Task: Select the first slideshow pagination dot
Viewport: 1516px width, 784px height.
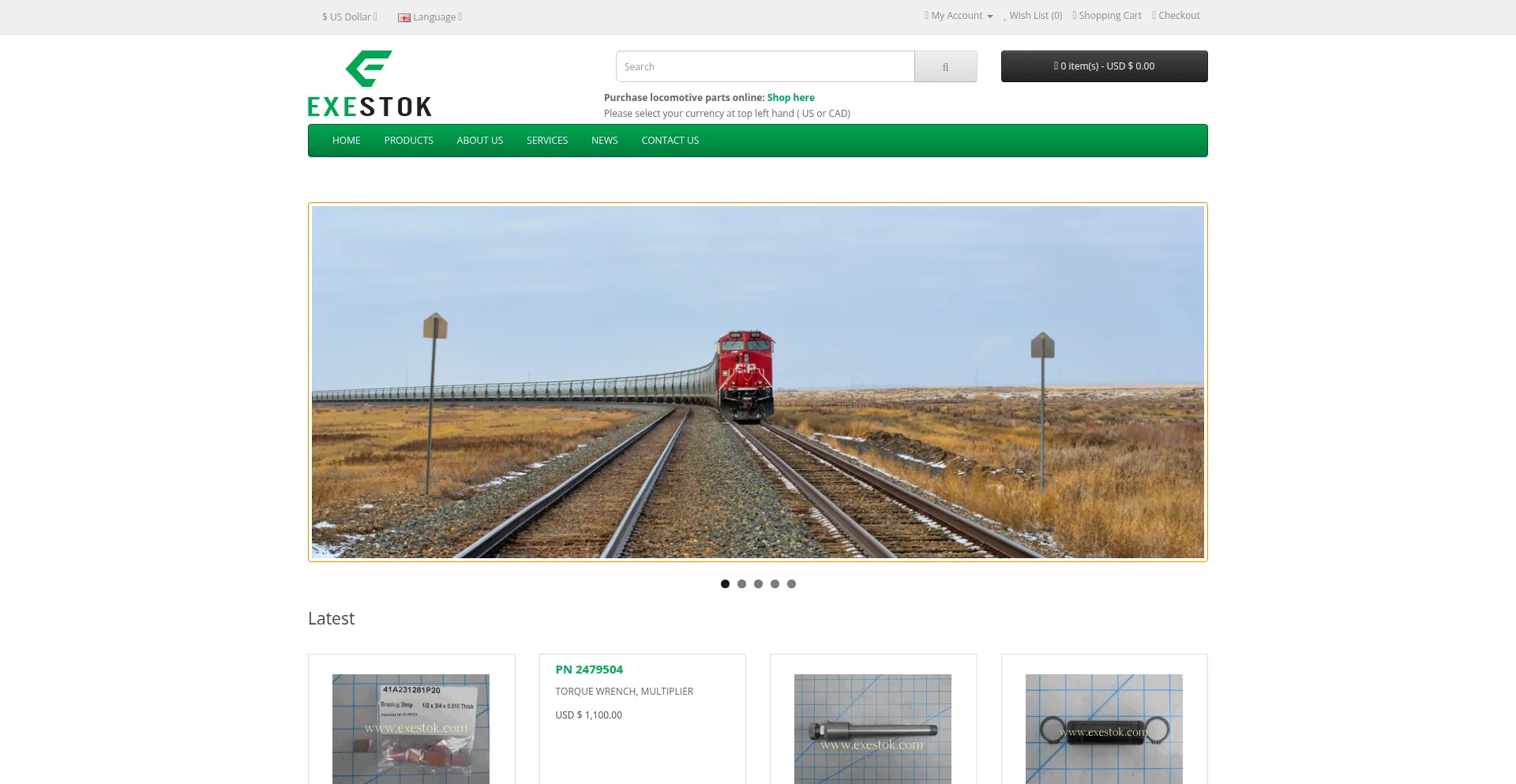Action: 725,584
